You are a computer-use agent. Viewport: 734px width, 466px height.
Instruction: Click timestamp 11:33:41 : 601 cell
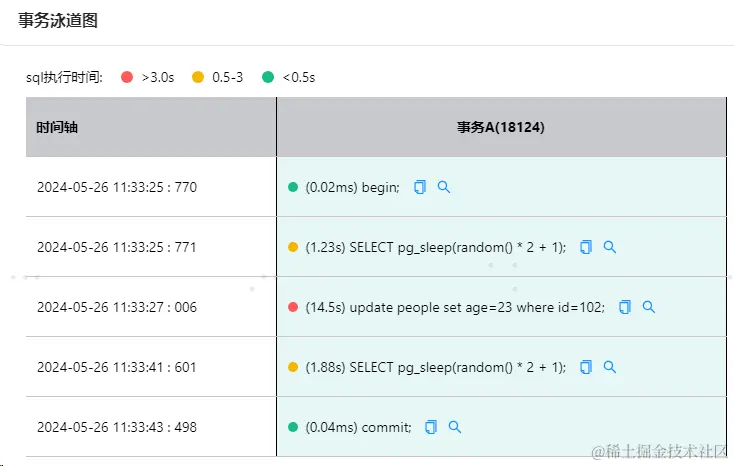tap(116, 367)
